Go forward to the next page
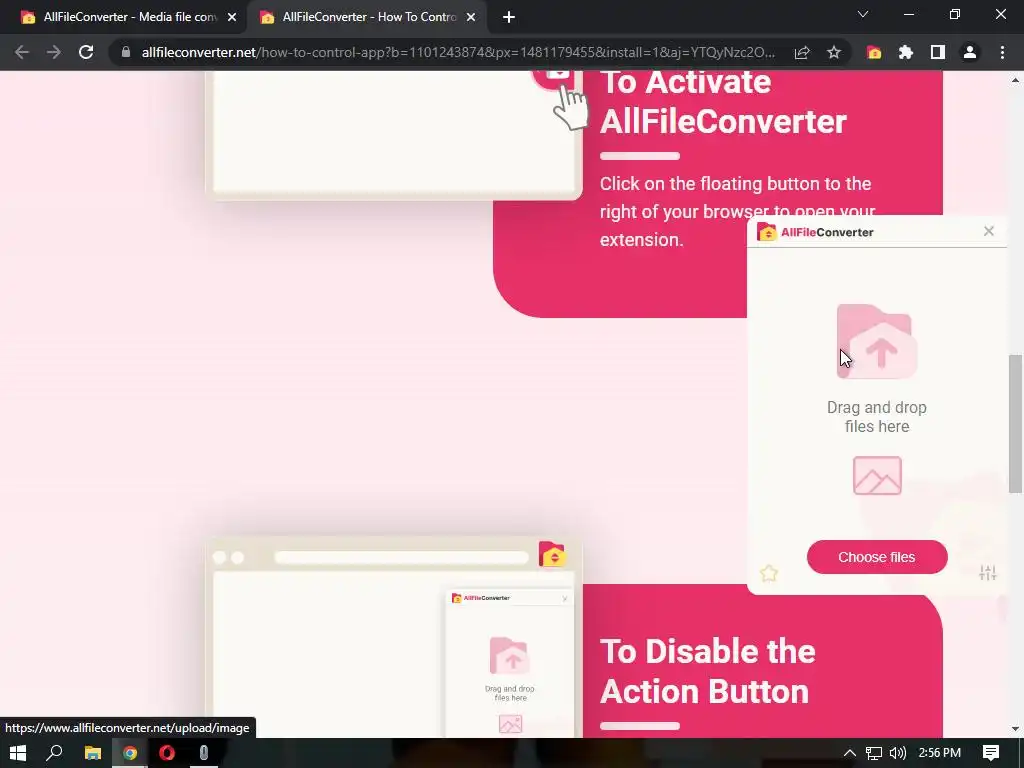 pyautogui.click(x=54, y=52)
